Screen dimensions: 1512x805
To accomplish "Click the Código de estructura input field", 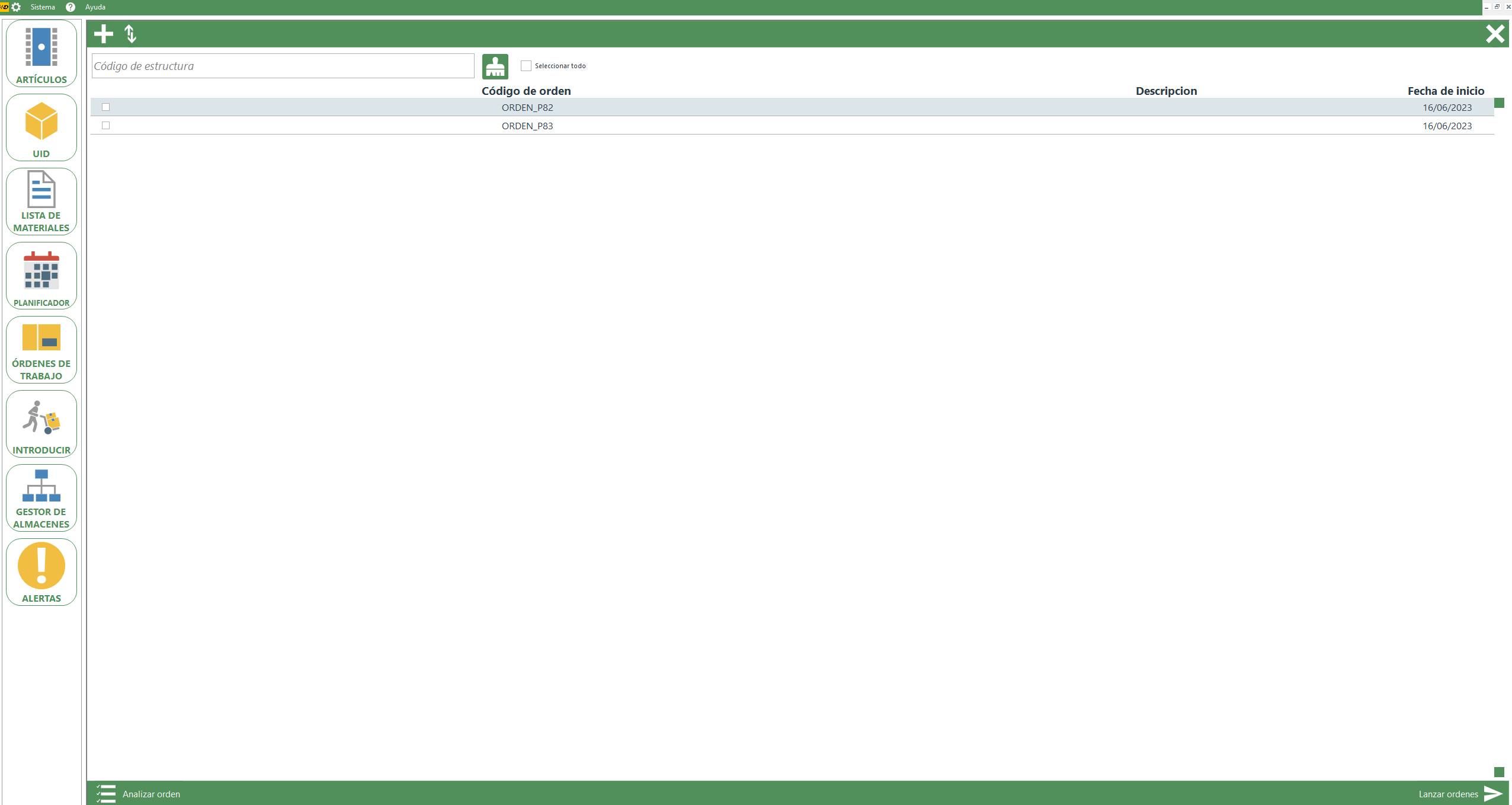I will 283,66.
